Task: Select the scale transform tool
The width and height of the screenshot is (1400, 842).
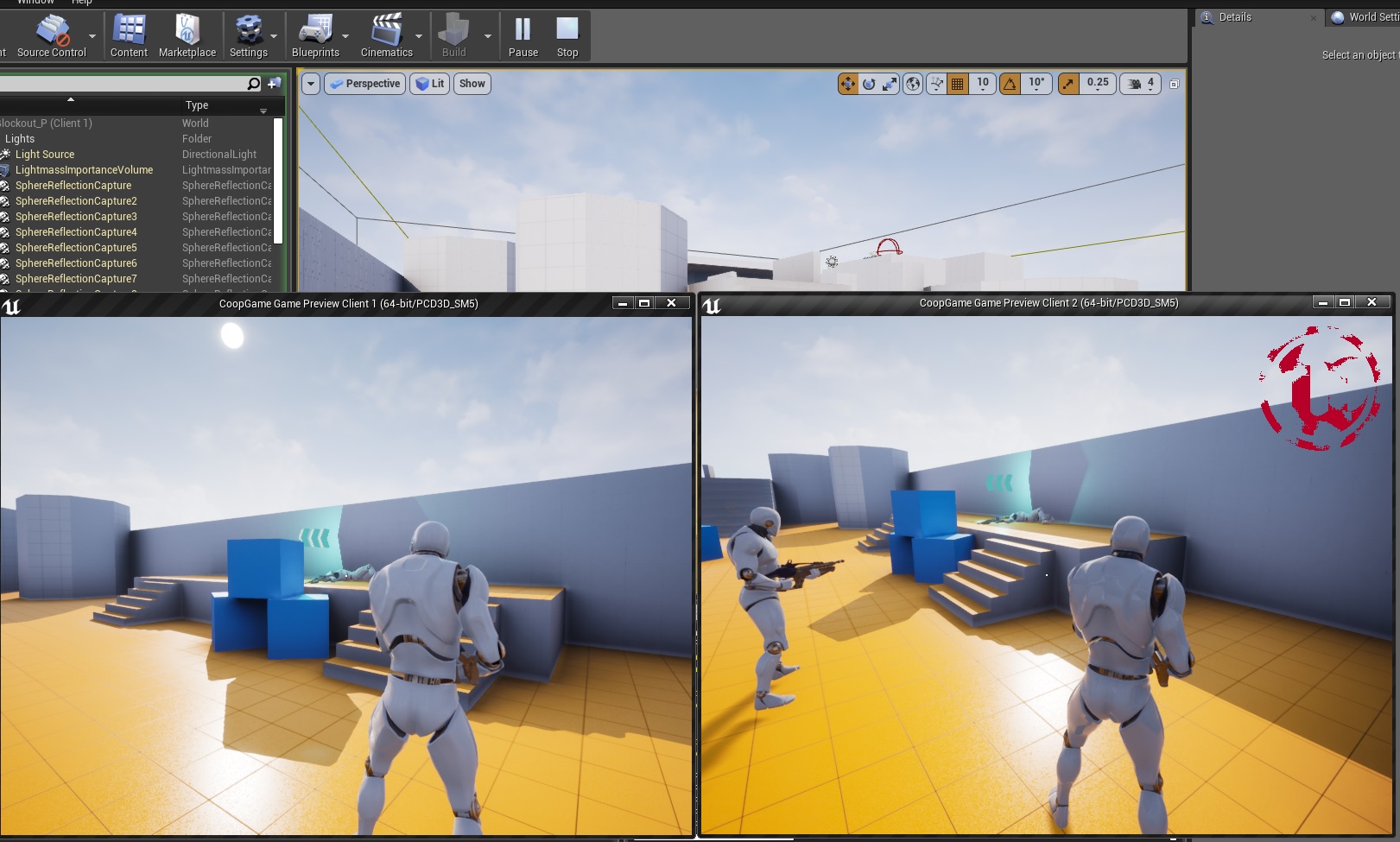Action: [890, 84]
